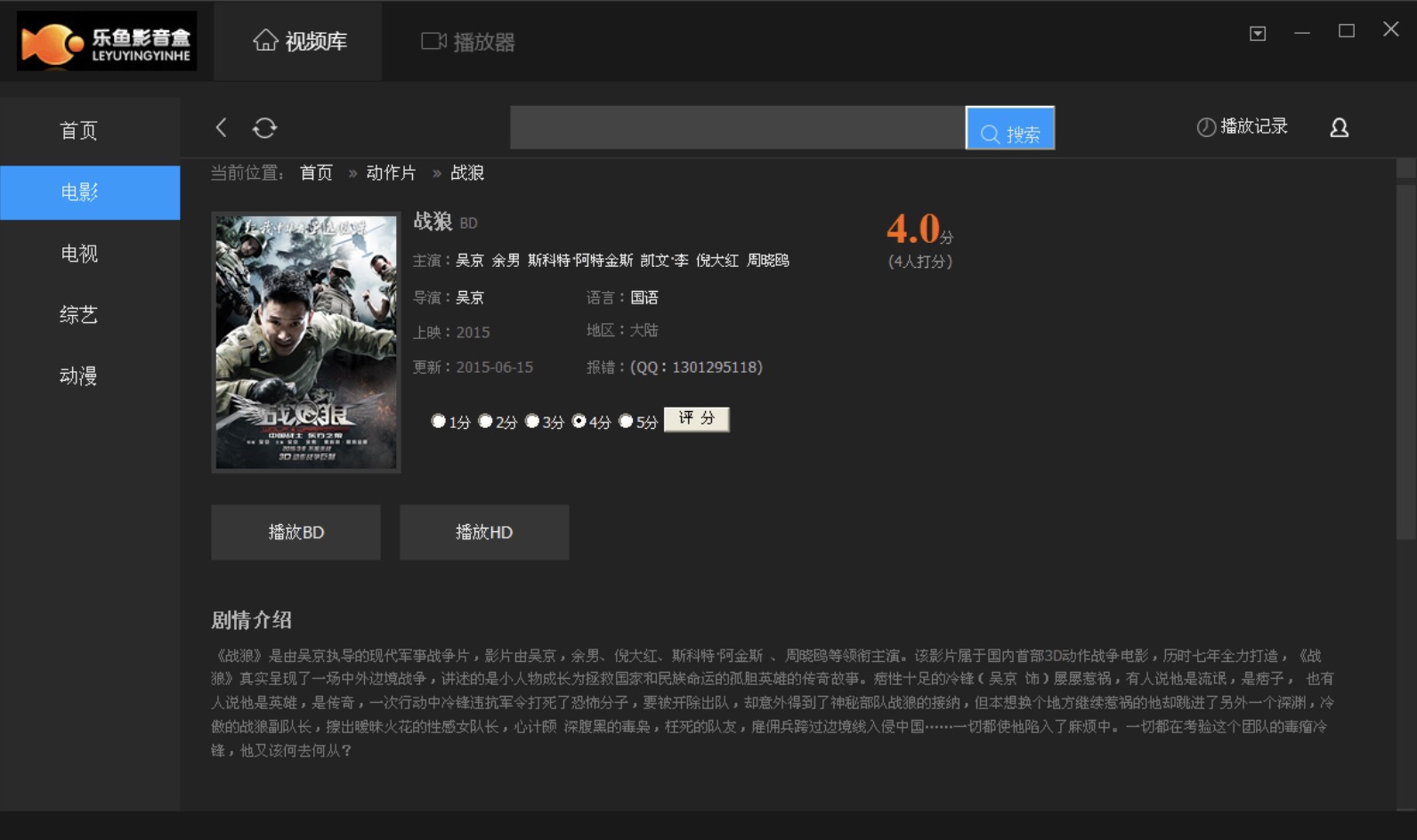This screenshot has width=1417, height=840.
Task: Follow the 首页 breadcrumb link
Action: coord(316,173)
